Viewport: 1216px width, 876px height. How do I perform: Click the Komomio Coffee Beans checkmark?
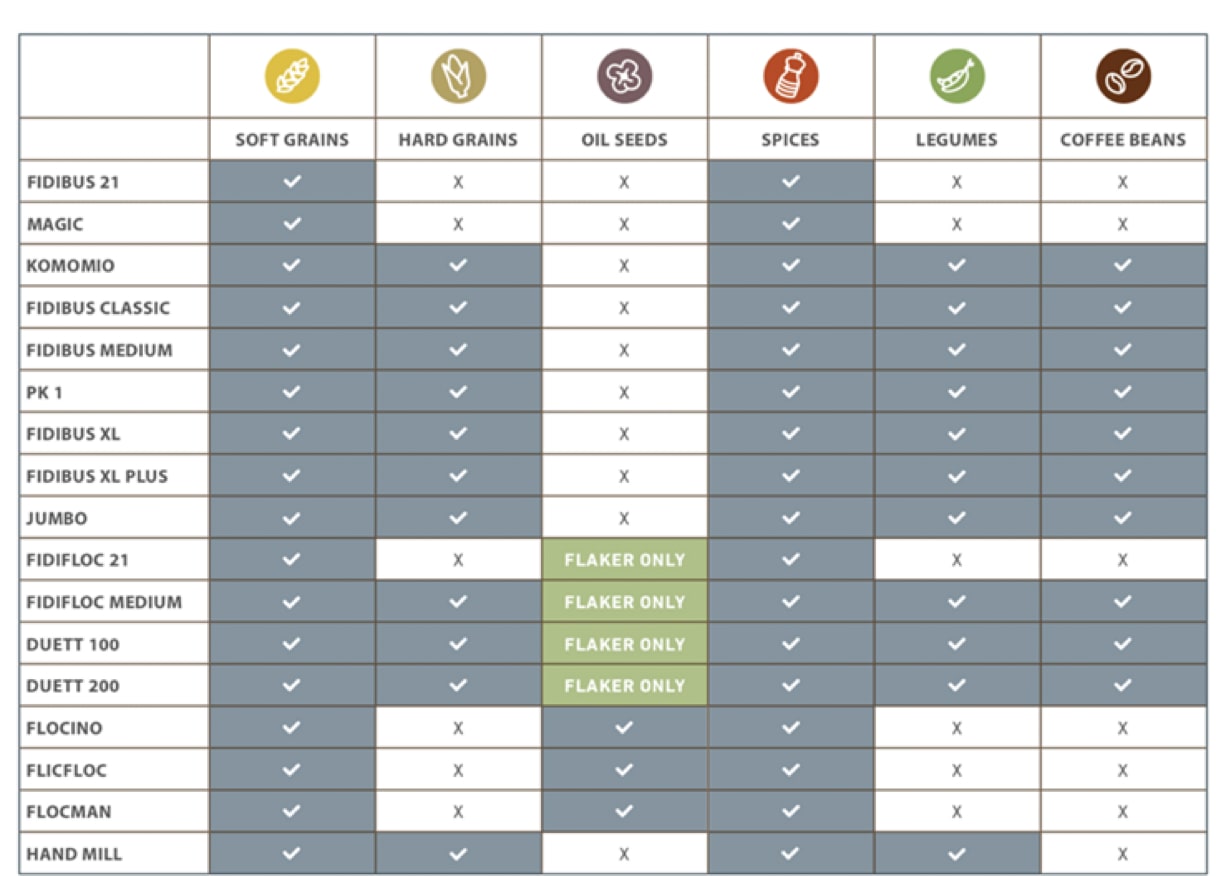pyautogui.click(x=1122, y=266)
